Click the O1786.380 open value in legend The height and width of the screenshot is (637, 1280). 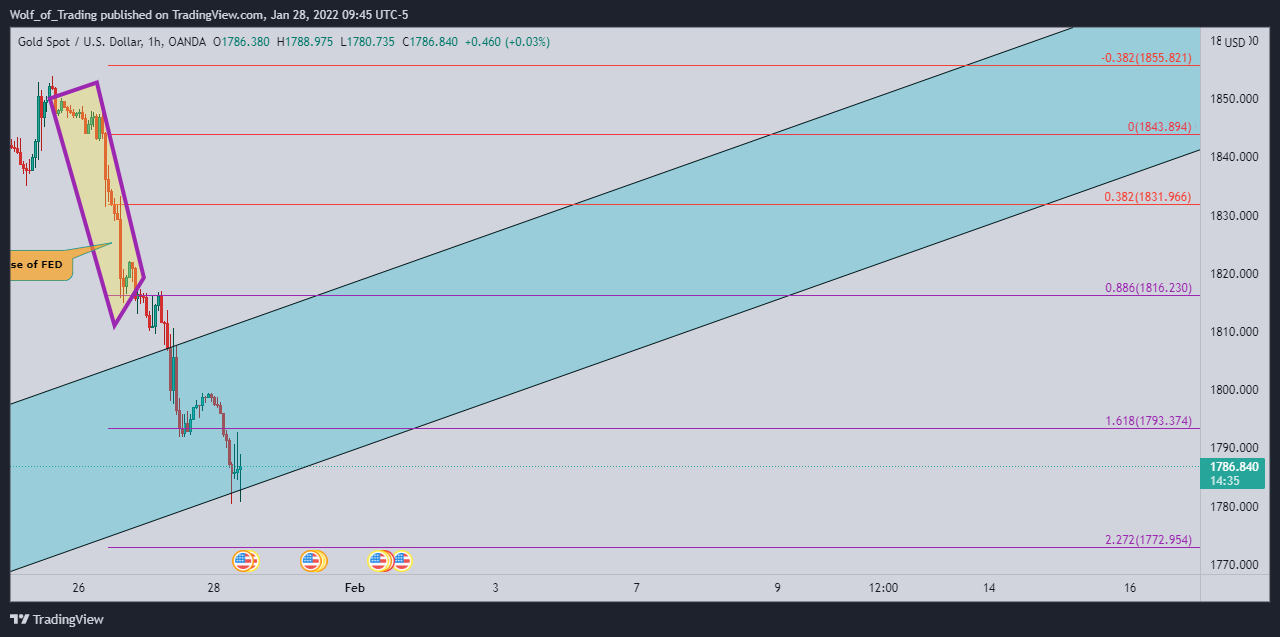click(241, 42)
